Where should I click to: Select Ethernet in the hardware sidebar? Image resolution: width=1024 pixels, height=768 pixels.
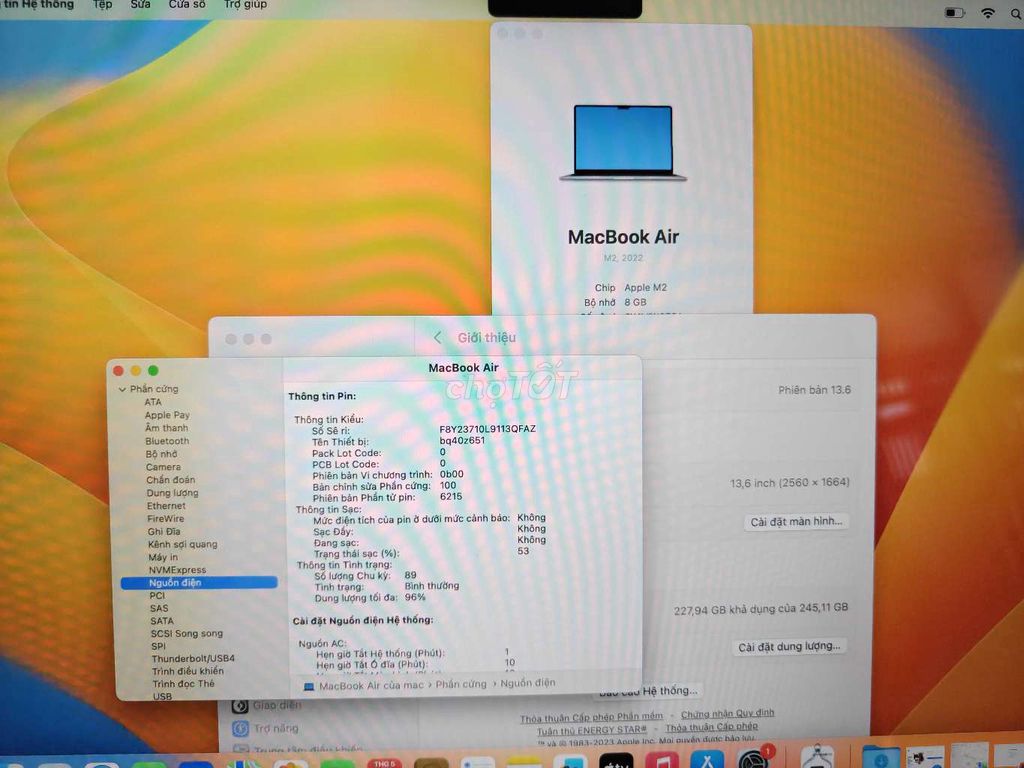(166, 505)
